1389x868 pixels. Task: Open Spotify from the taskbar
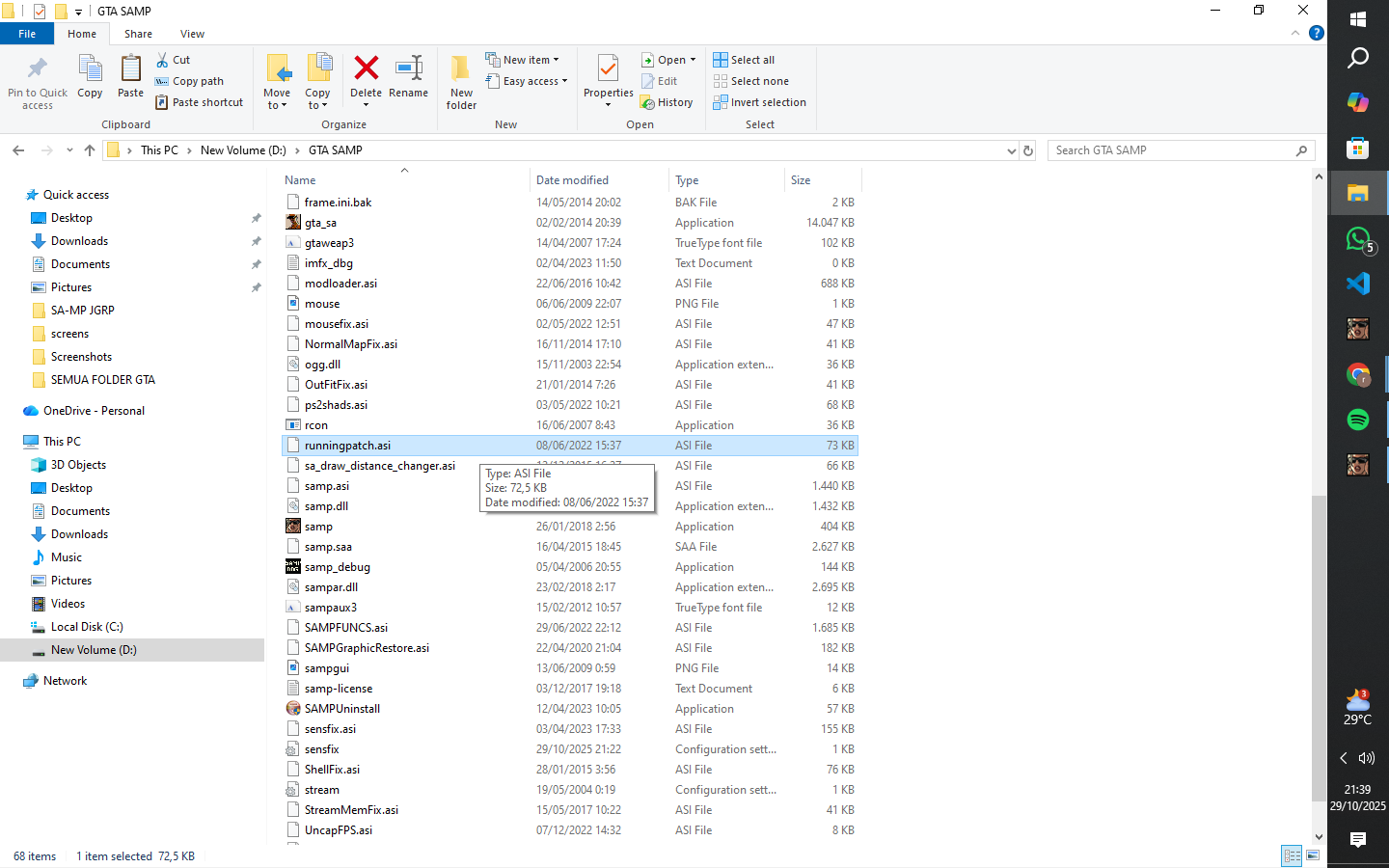coord(1358,420)
